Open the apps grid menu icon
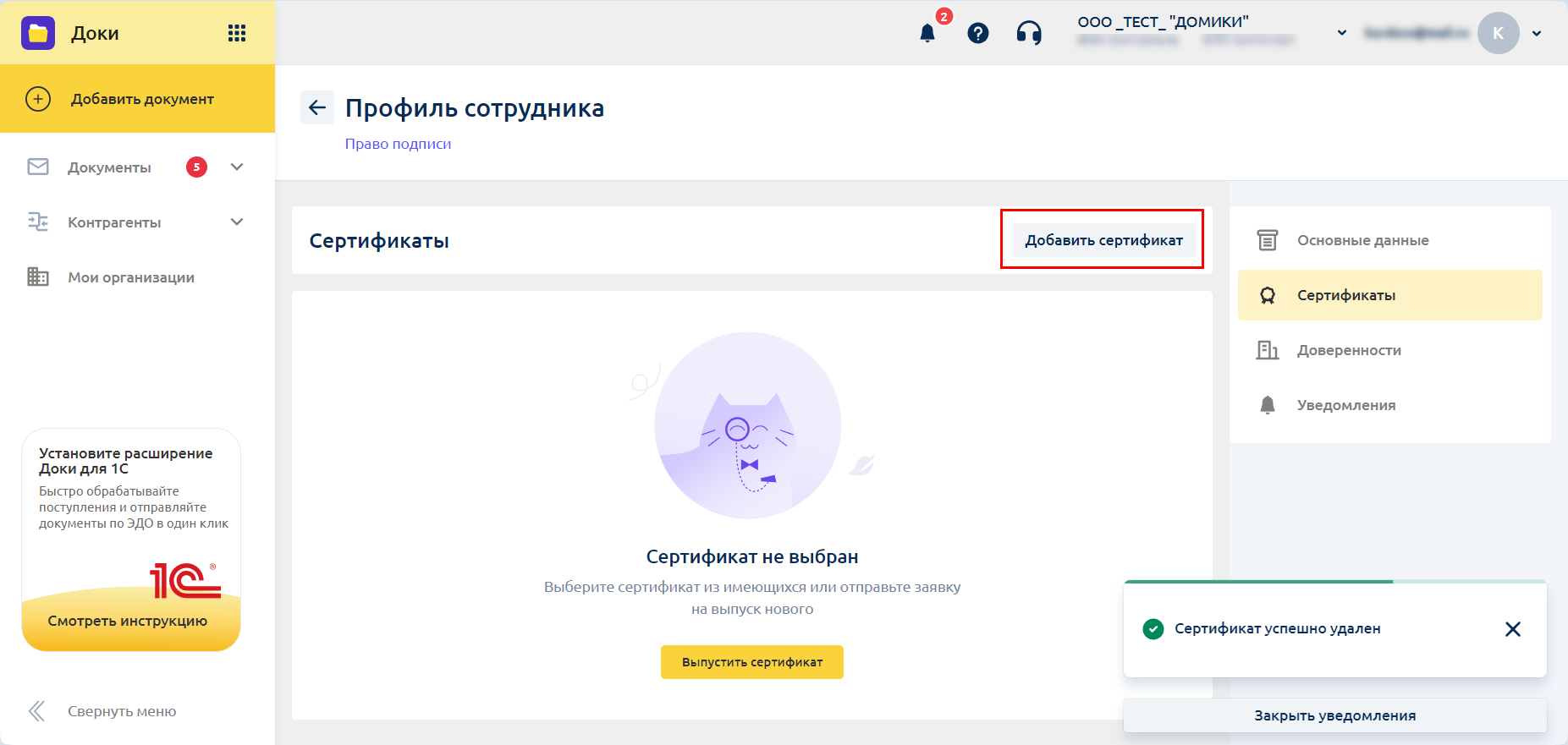Image resolution: width=1568 pixels, height=745 pixels. click(x=237, y=33)
